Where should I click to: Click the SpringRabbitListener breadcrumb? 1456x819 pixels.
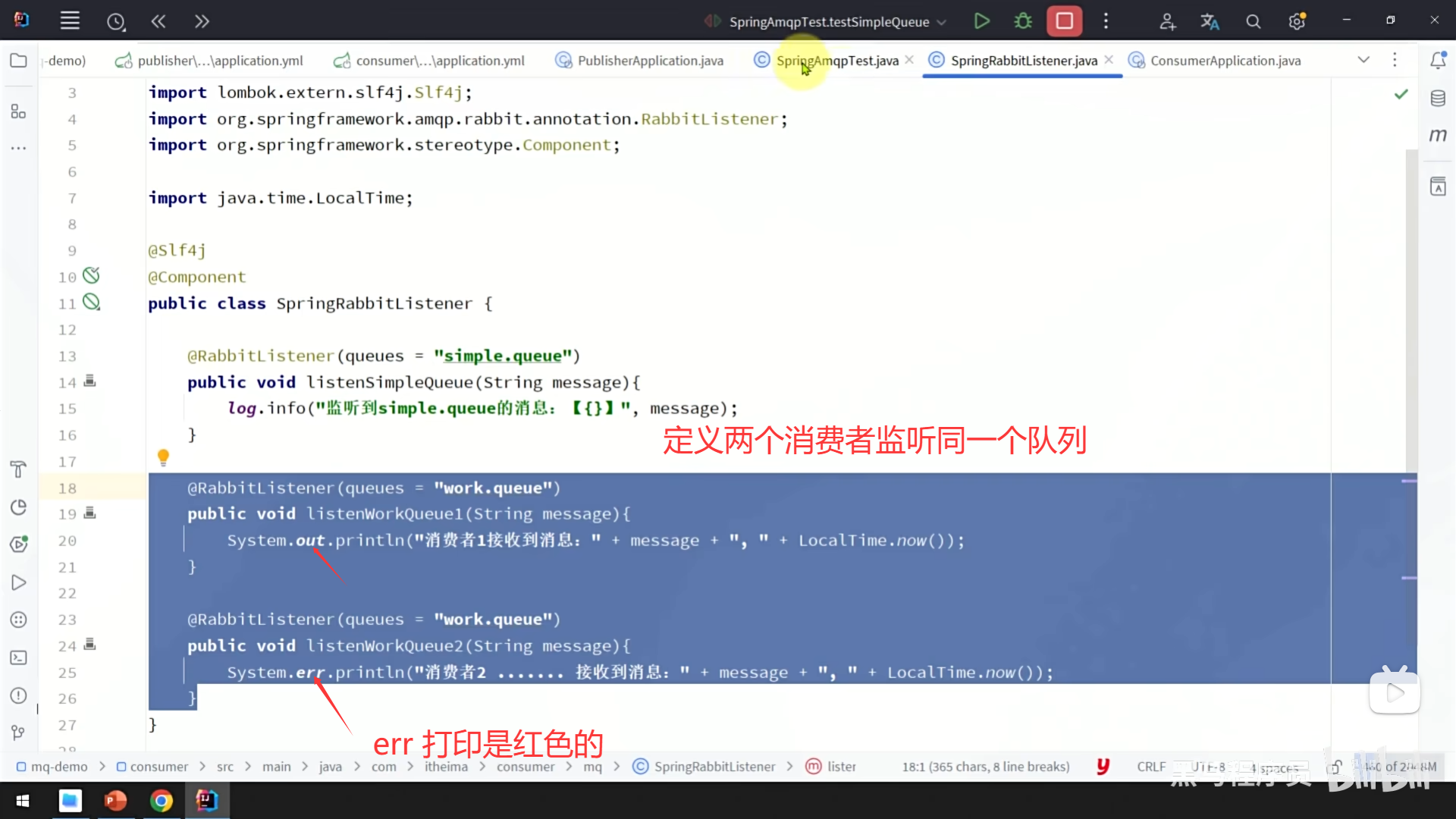714,767
